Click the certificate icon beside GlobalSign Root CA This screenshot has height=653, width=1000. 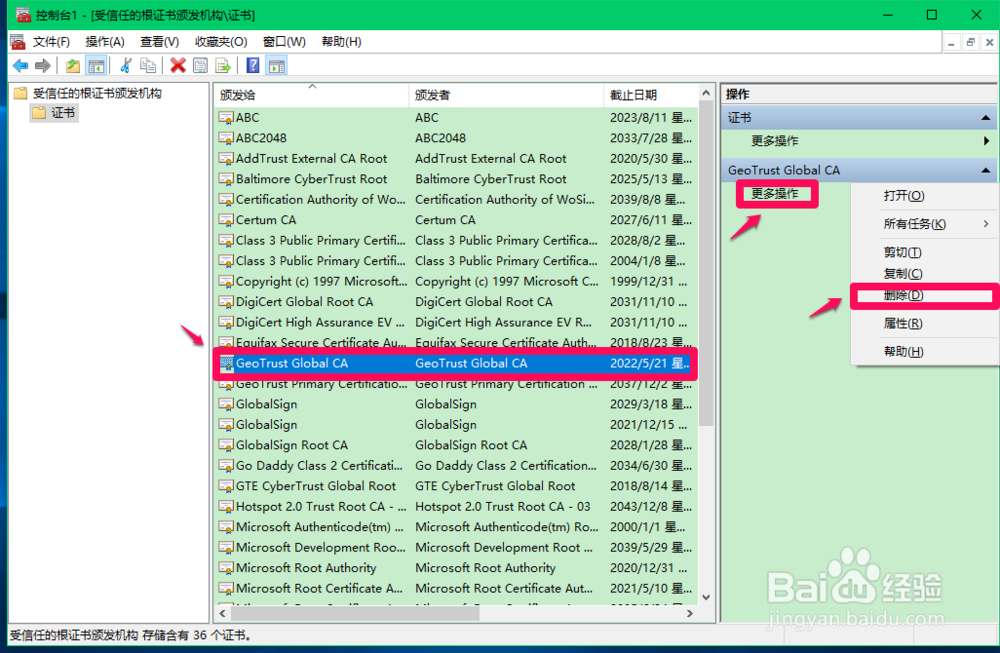[226, 445]
